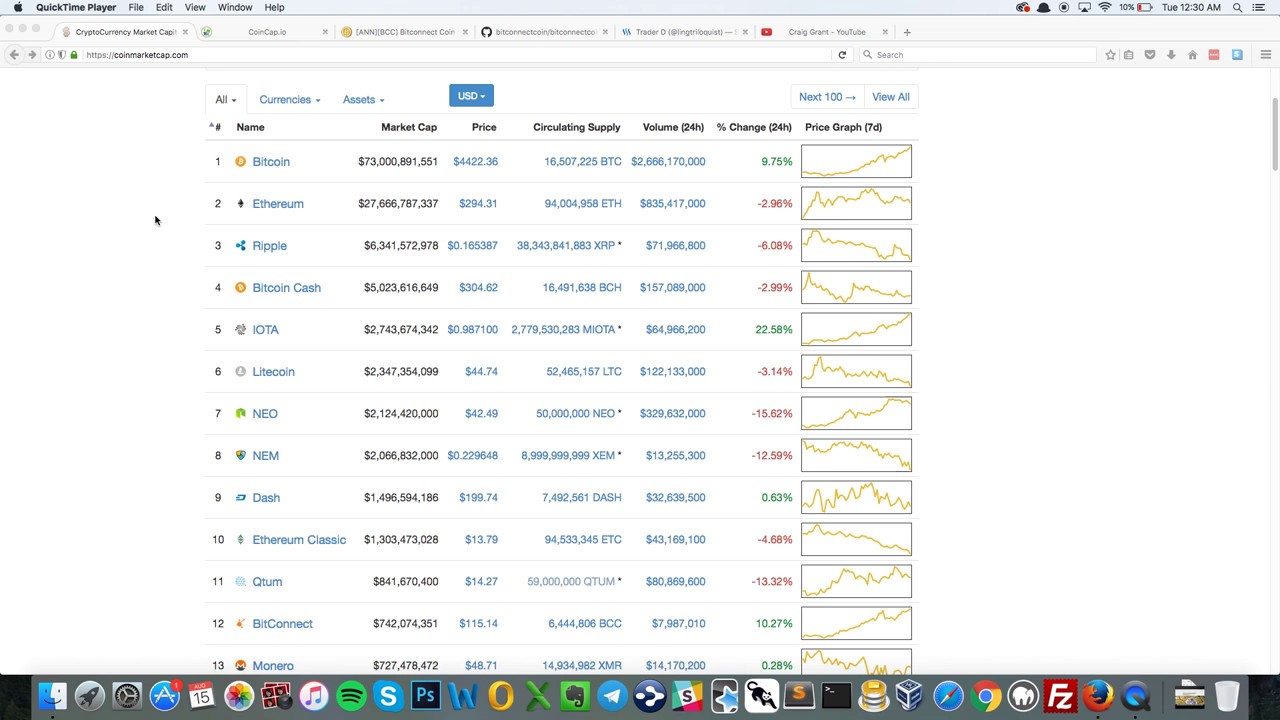Click the Ethereum price $294.31
1280x720 pixels.
478,203
